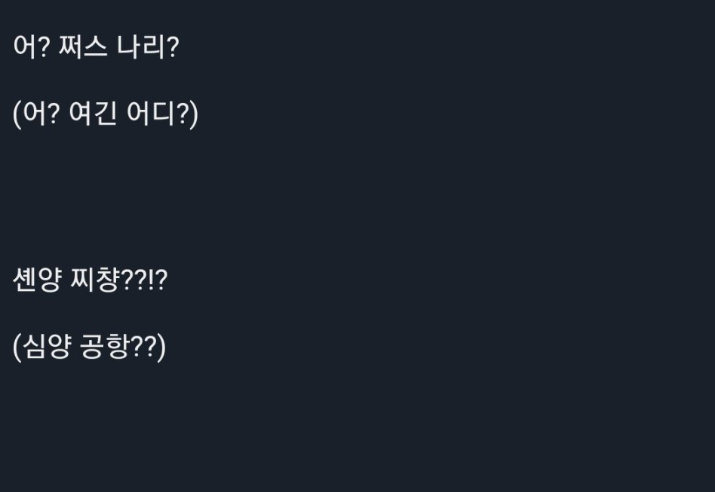Click the question mark after "나리"
Viewport: 715px width, 492px height.
(173, 47)
